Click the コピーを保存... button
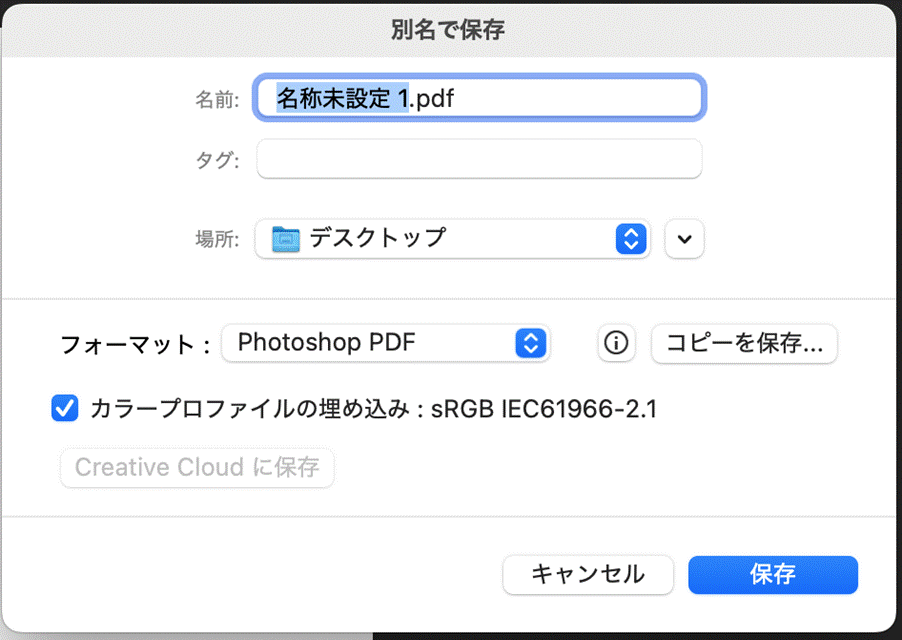 click(x=744, y=344)
